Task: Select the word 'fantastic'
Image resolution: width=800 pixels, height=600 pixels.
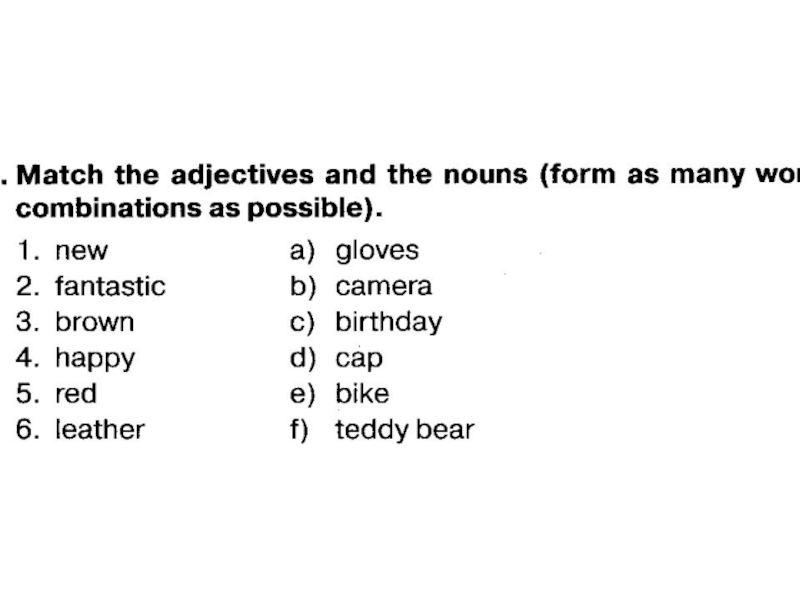Action: [110, 287]
